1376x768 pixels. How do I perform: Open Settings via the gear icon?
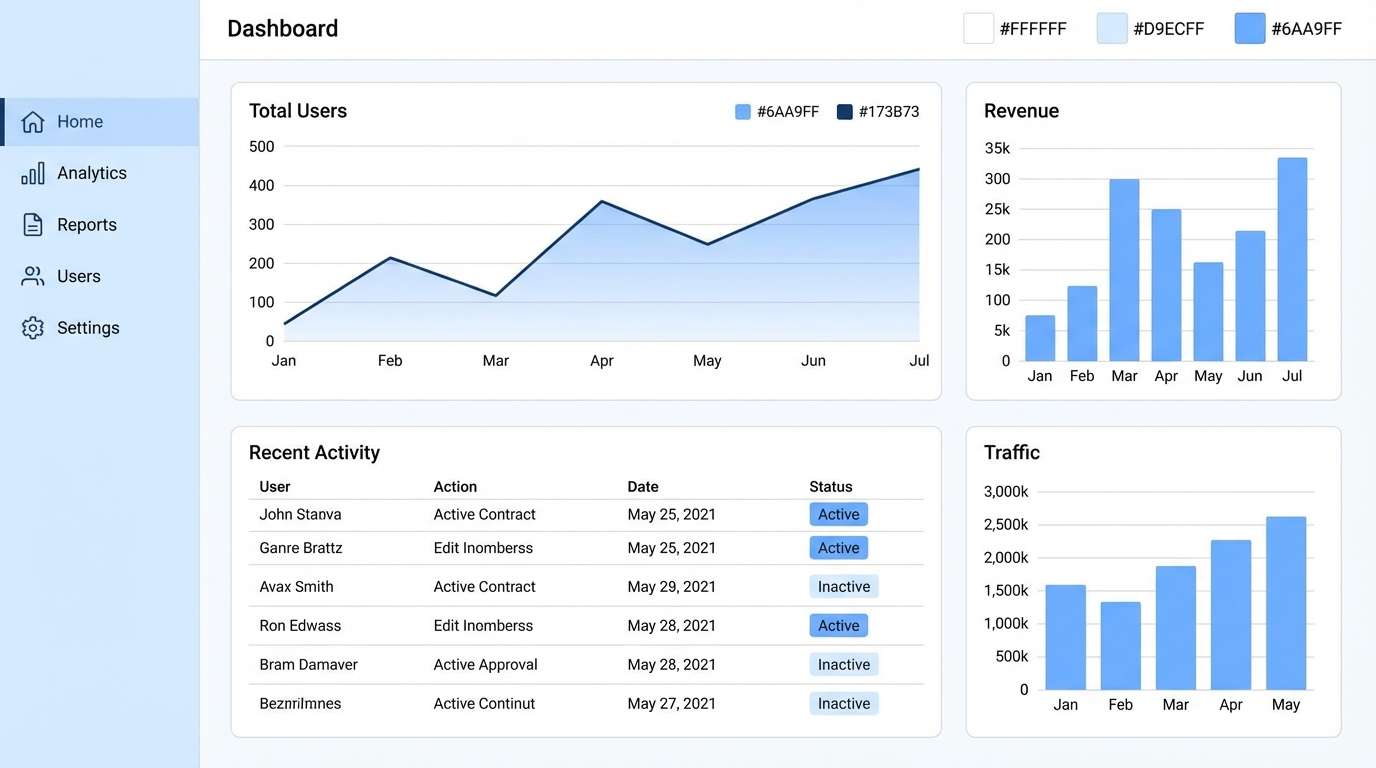tap(31, 327)
